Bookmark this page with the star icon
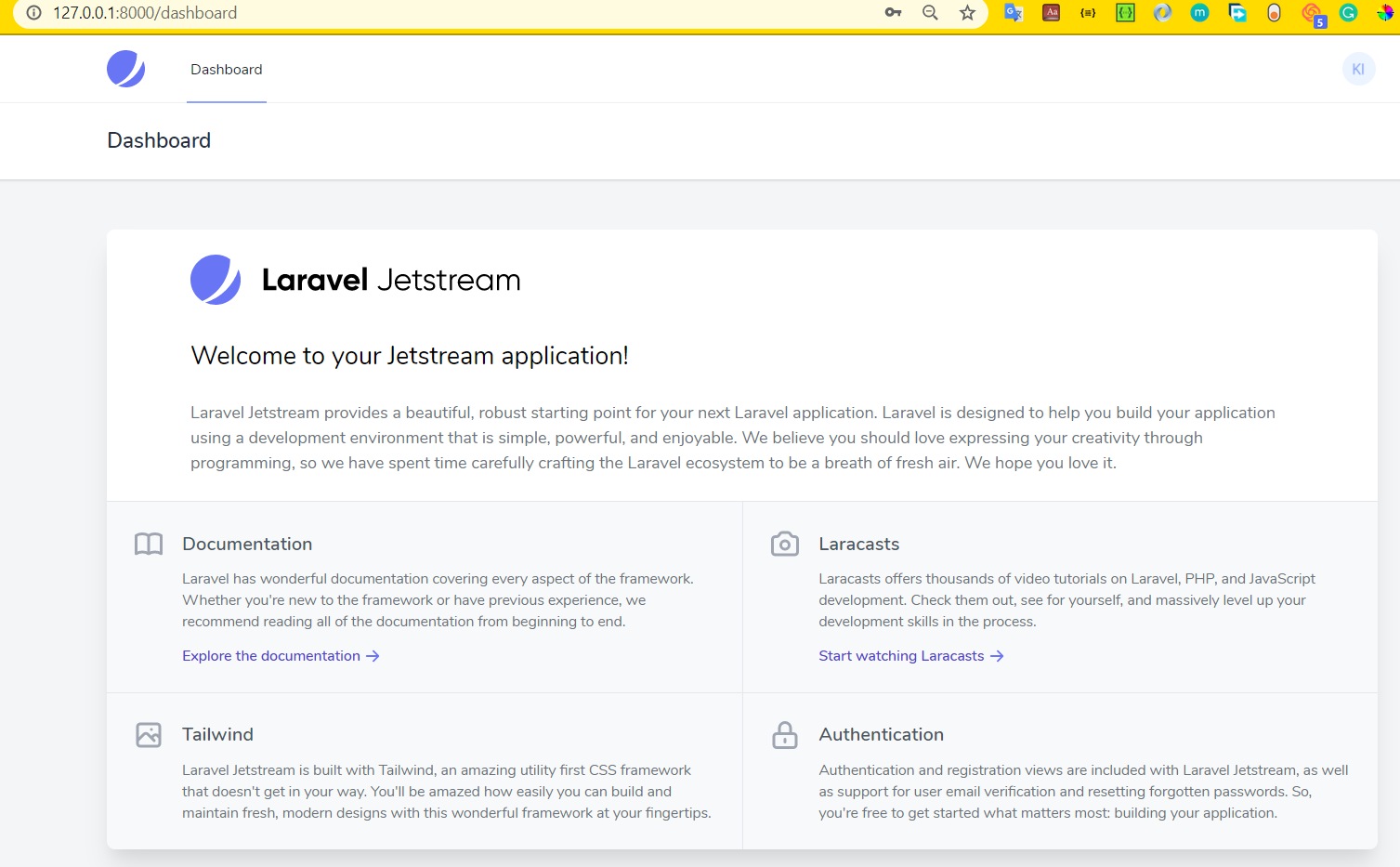Viewport: 1400px width, 867px height. 967,13
